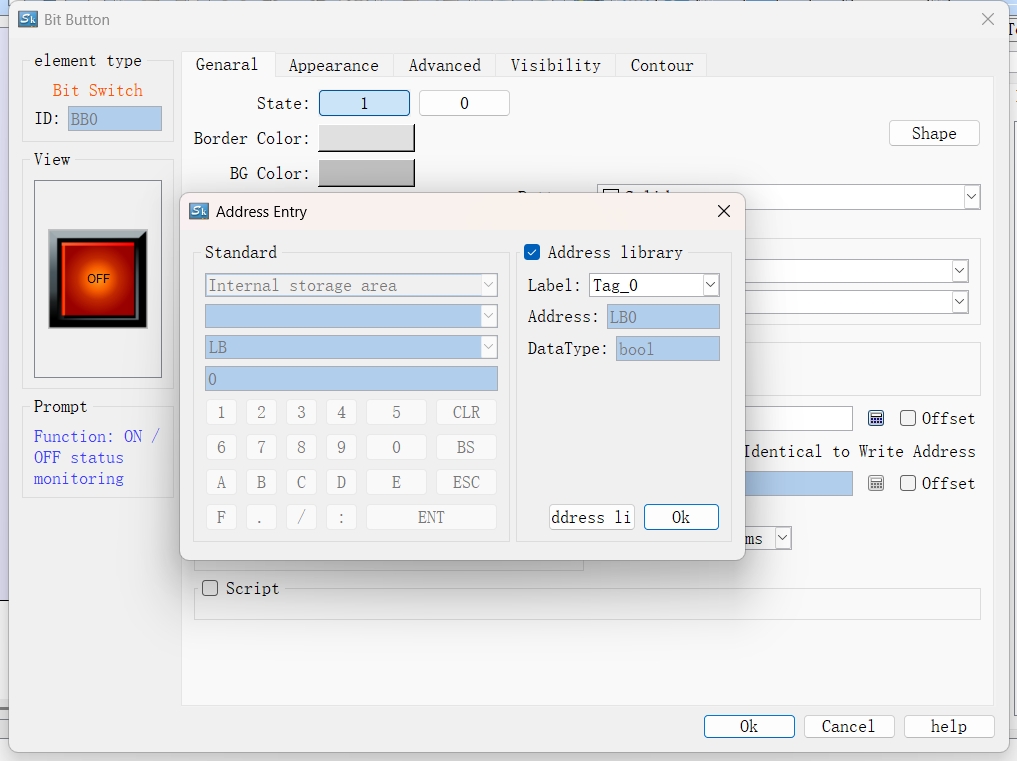This screenshot has height=761, width=1017.
Task: Switch to the Appearance tab
Action: pyautogui.click(x=333, y=65)
